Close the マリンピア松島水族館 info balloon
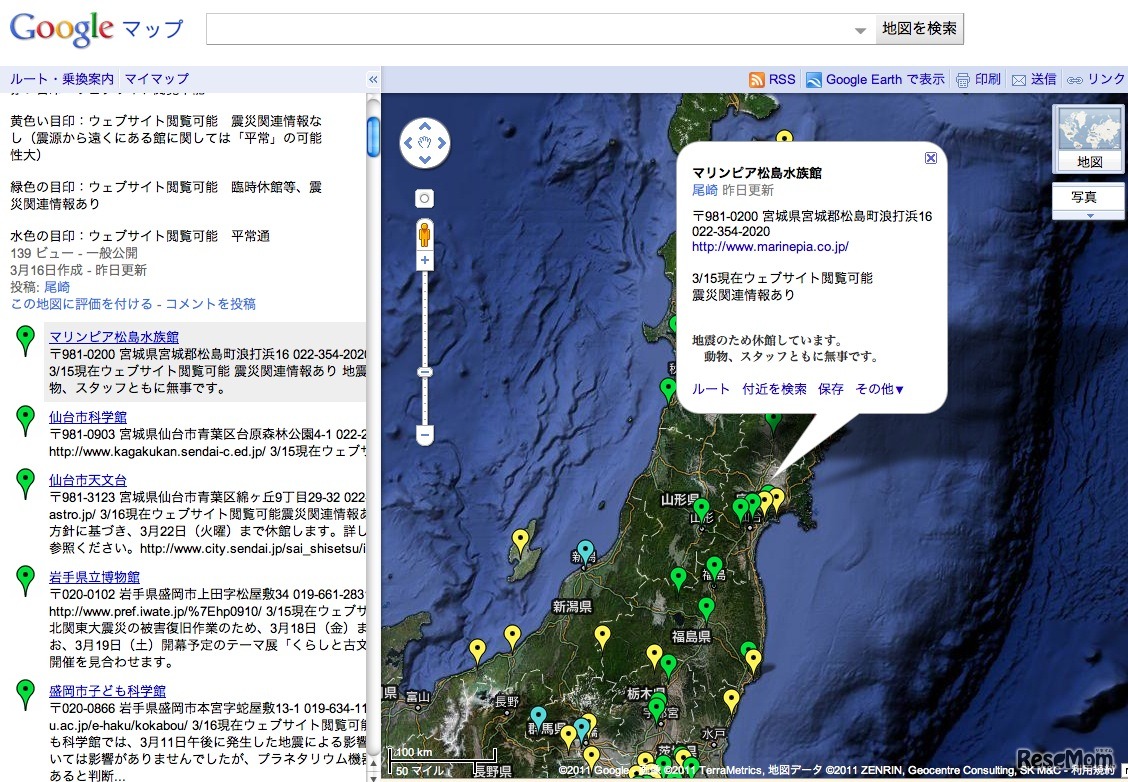The height and width of the screenshot is (782, 1128). [x=931, y=158]
